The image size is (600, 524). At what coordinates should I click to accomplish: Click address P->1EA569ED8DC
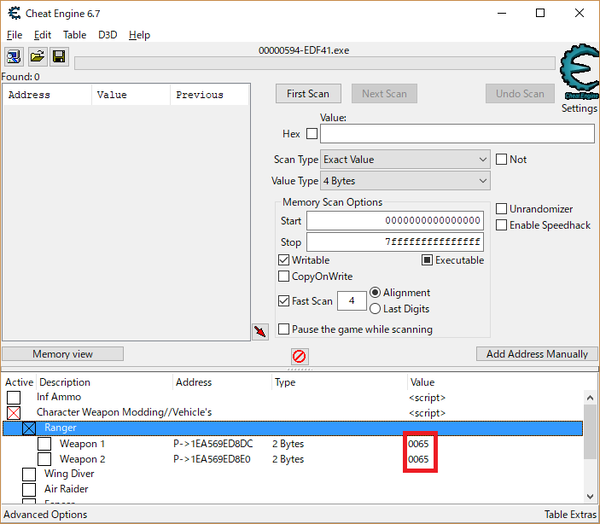coord(213,444)
